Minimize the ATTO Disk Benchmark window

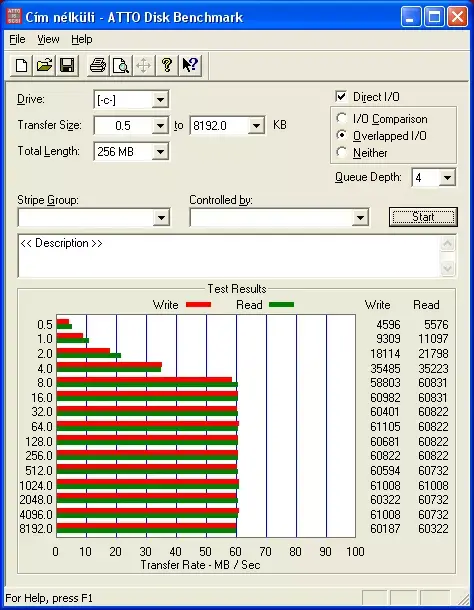(411, 17)
